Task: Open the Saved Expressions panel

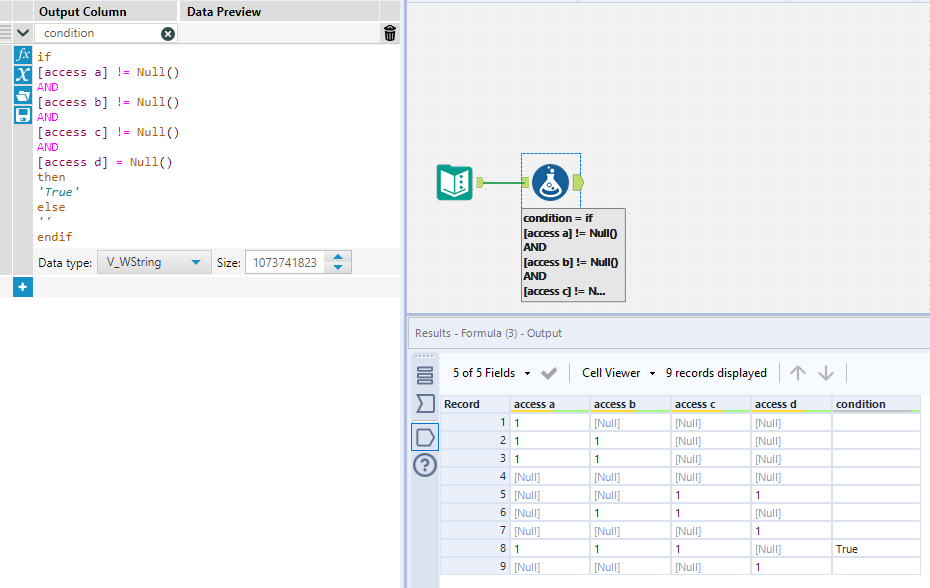Action: coord(22,95)
